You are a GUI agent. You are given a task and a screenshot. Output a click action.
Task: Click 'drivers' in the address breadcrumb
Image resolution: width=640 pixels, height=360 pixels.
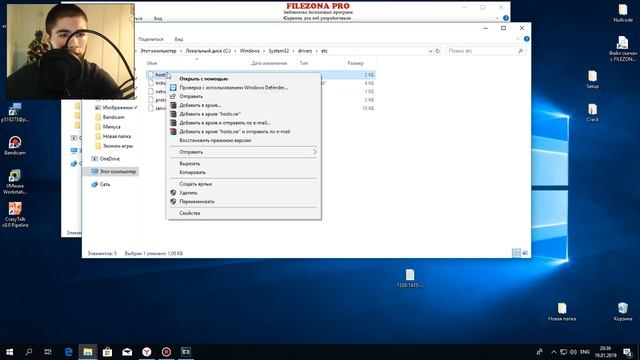point(305,51)
